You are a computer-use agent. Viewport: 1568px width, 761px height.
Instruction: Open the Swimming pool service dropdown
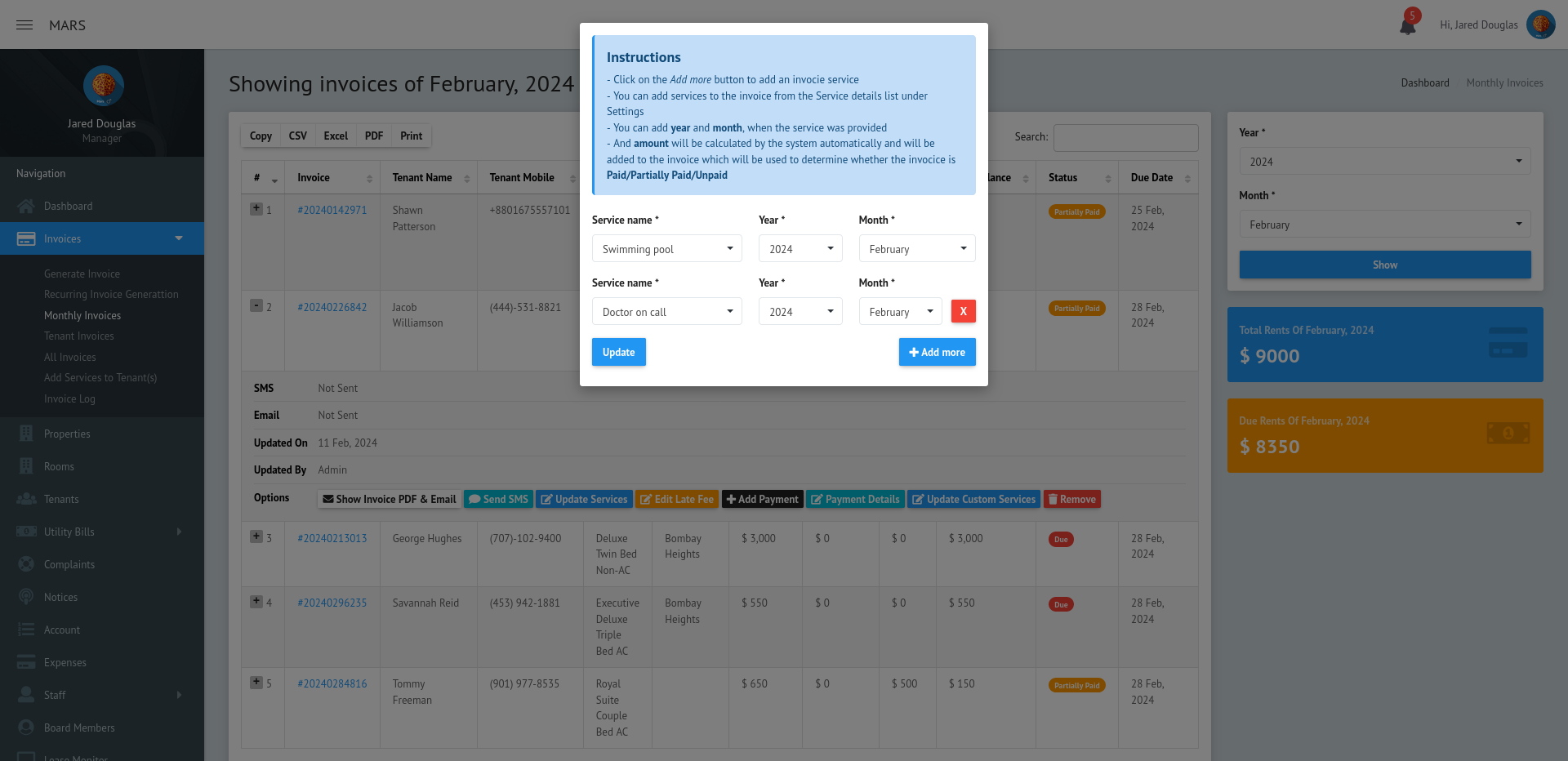click(x=666, y=249)
